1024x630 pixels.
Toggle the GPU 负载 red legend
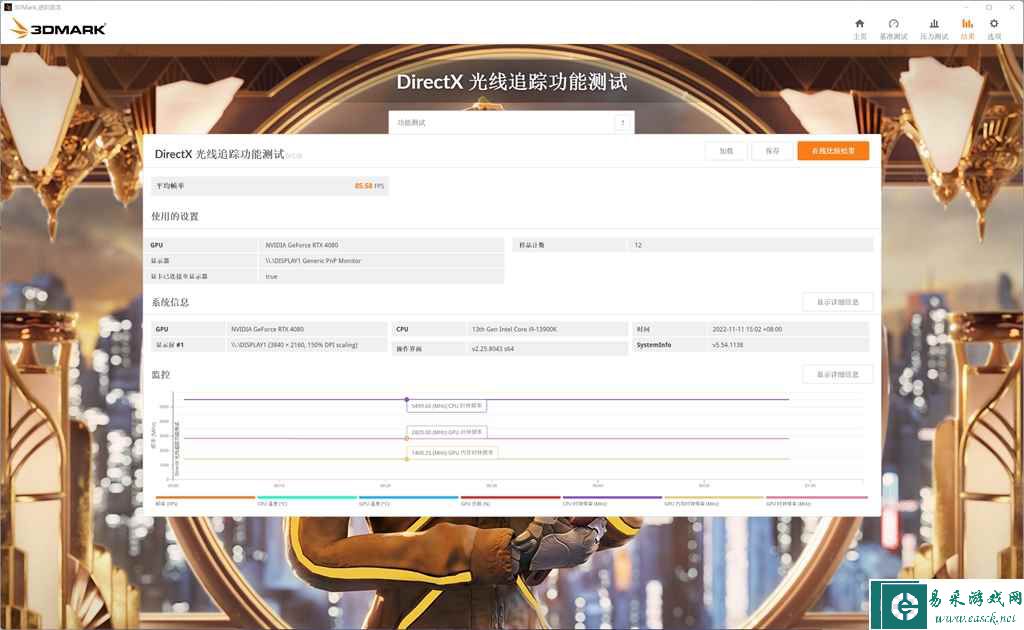[x=510, y=500]
